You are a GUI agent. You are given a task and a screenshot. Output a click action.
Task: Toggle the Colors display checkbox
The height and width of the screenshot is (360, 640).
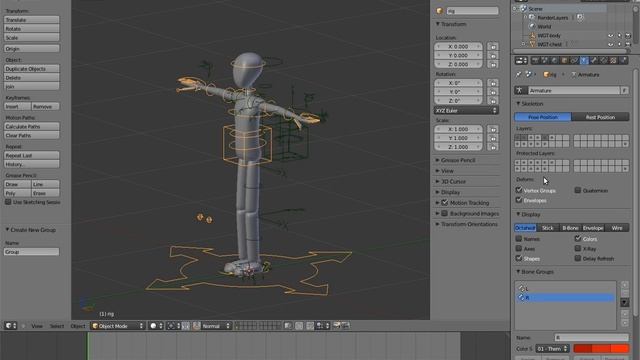(x=578, y=238)
